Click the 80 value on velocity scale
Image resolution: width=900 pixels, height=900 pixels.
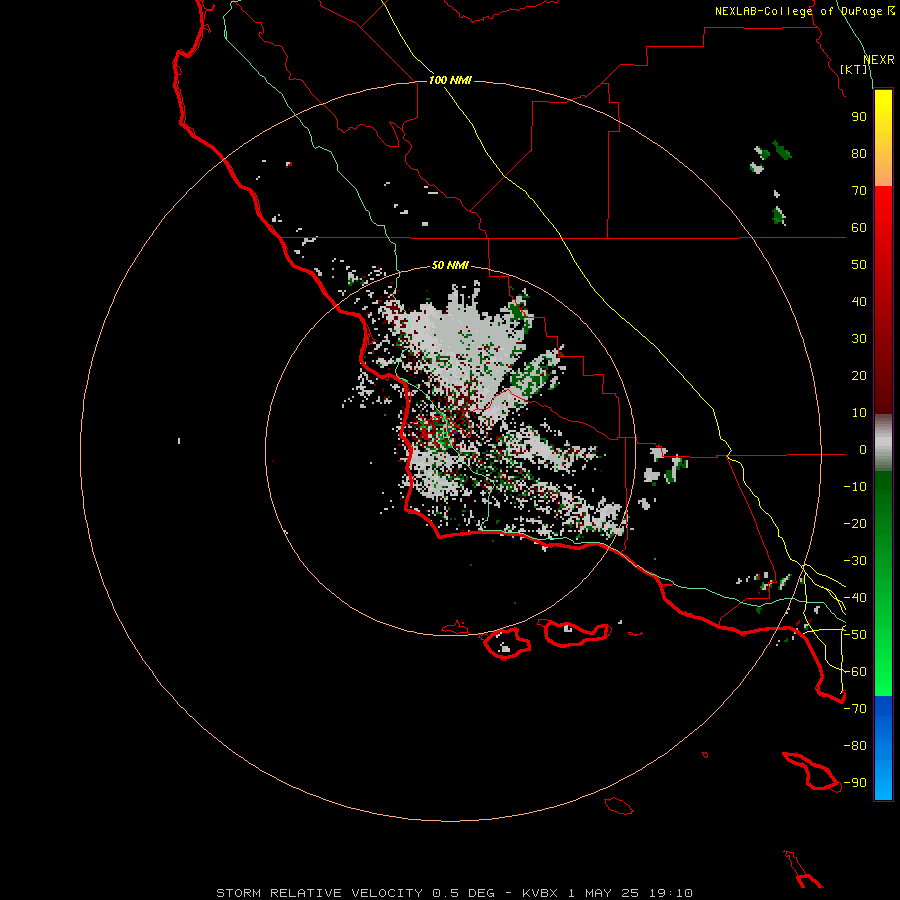(859, 153)
